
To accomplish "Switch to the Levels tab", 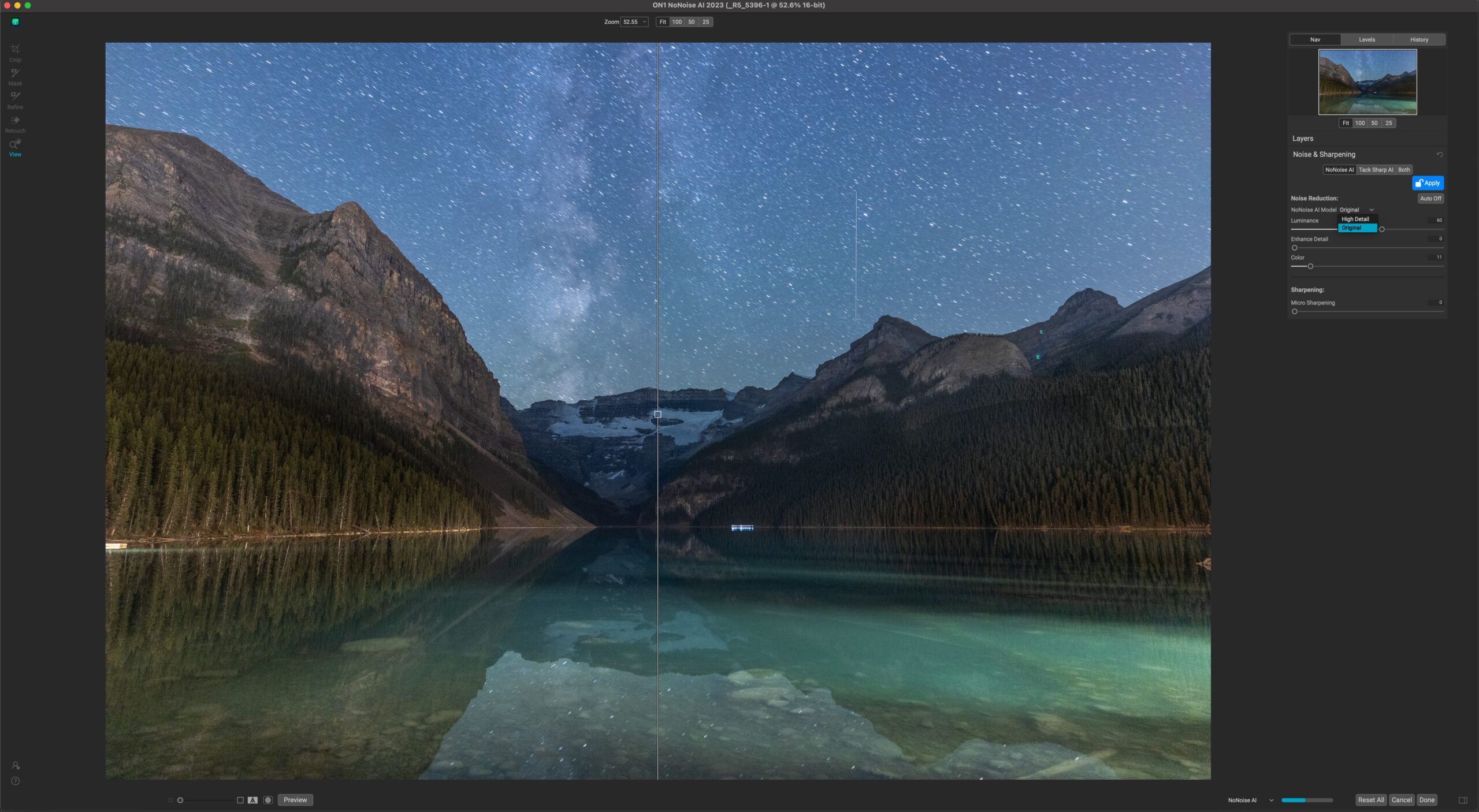I will click(1366, 39).
